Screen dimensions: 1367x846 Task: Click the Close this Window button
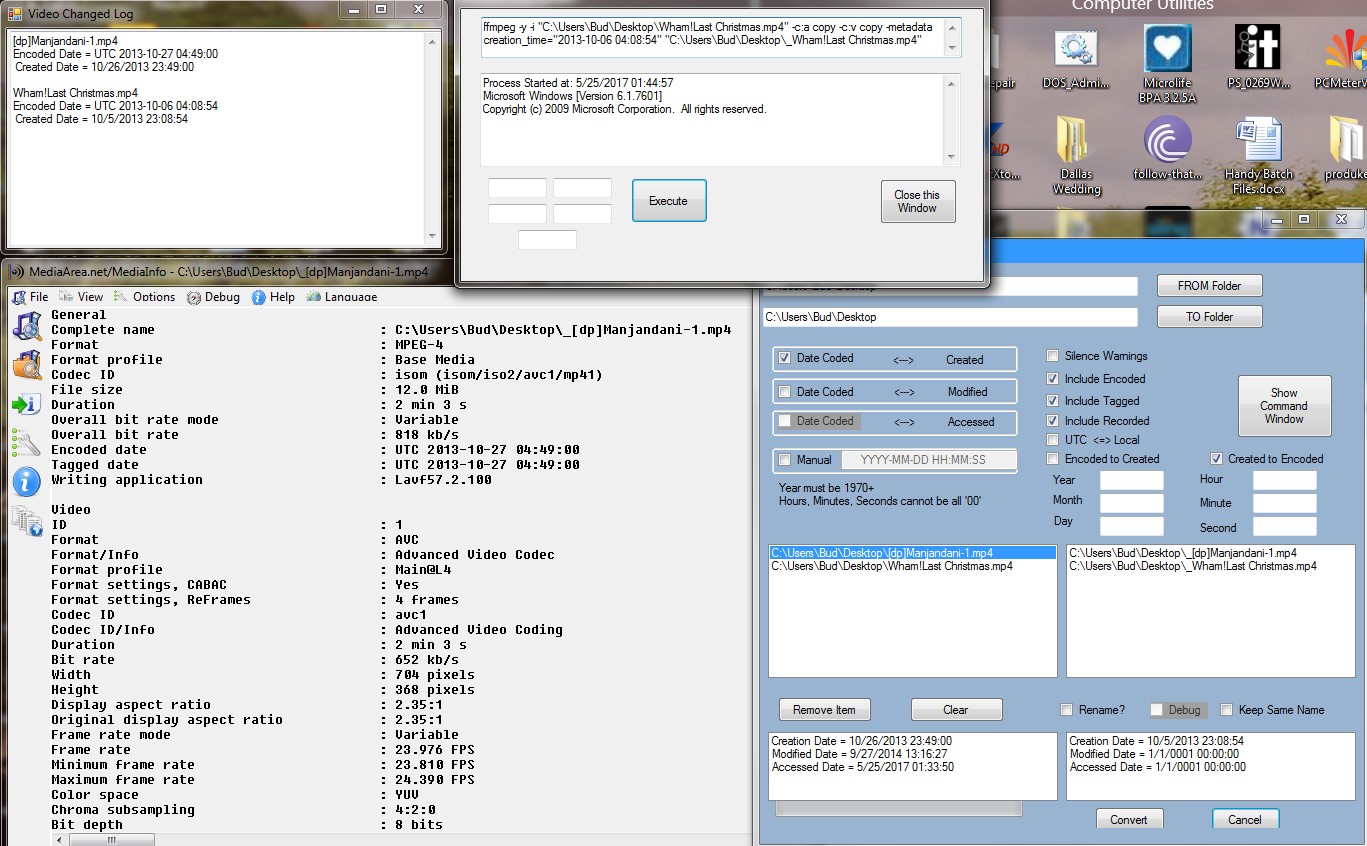click(918, 201)
